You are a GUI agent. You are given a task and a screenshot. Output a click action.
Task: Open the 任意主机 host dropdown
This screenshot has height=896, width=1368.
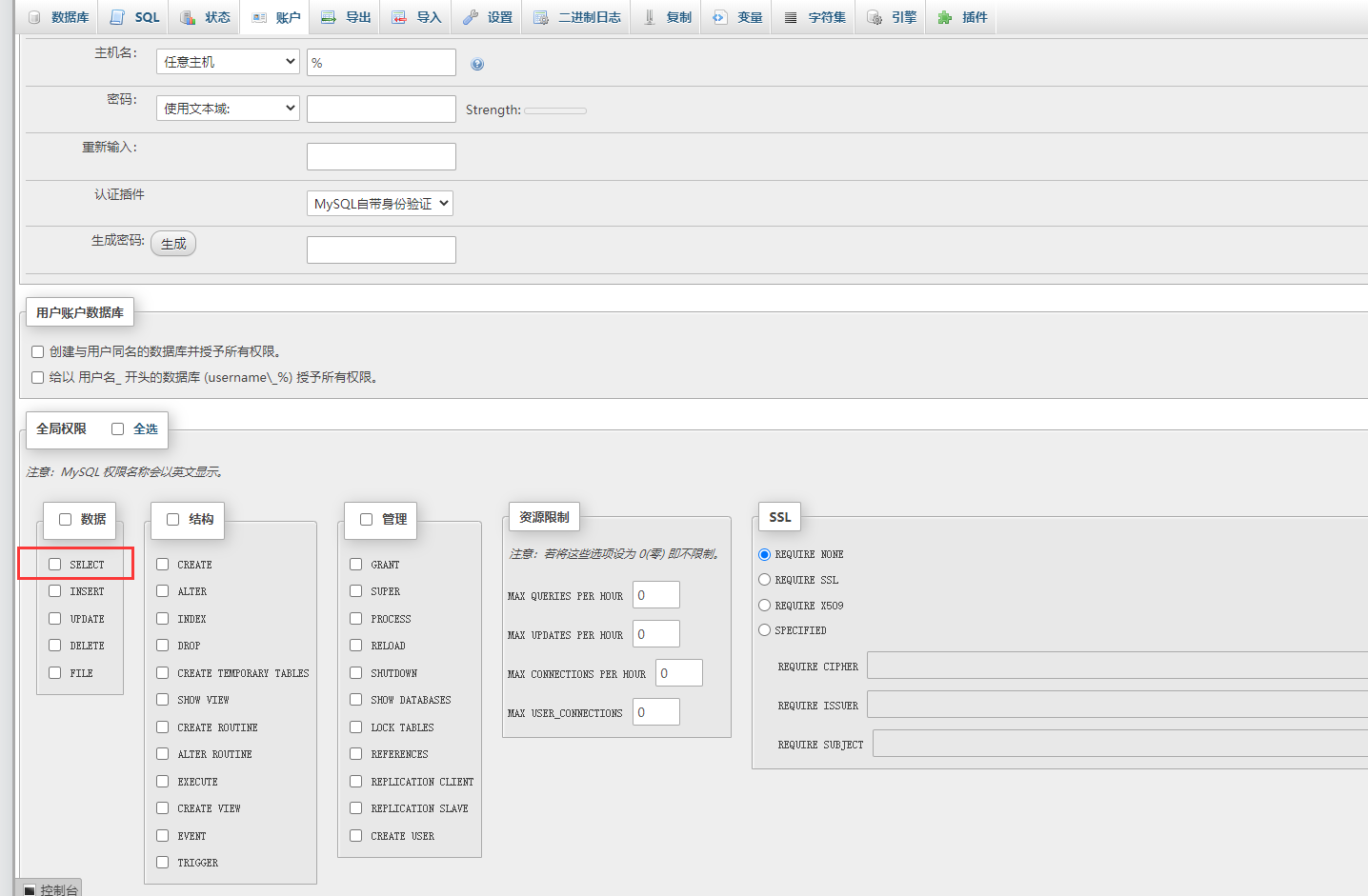coord(228,62)
